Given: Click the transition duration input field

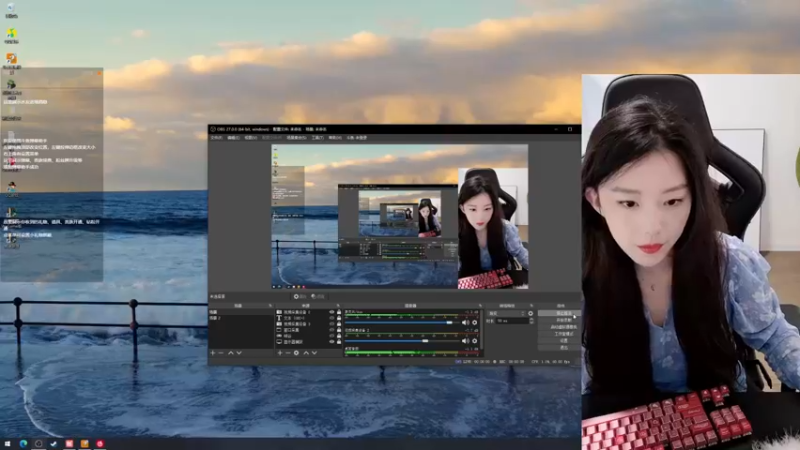Looking at the screenshot, I should pos(512,321).
